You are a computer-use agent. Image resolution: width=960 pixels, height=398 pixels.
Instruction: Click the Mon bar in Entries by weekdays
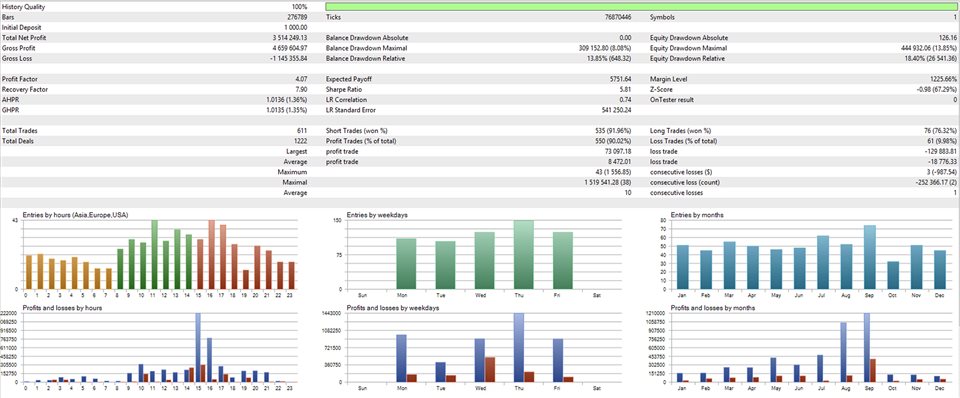coord(406,264)
